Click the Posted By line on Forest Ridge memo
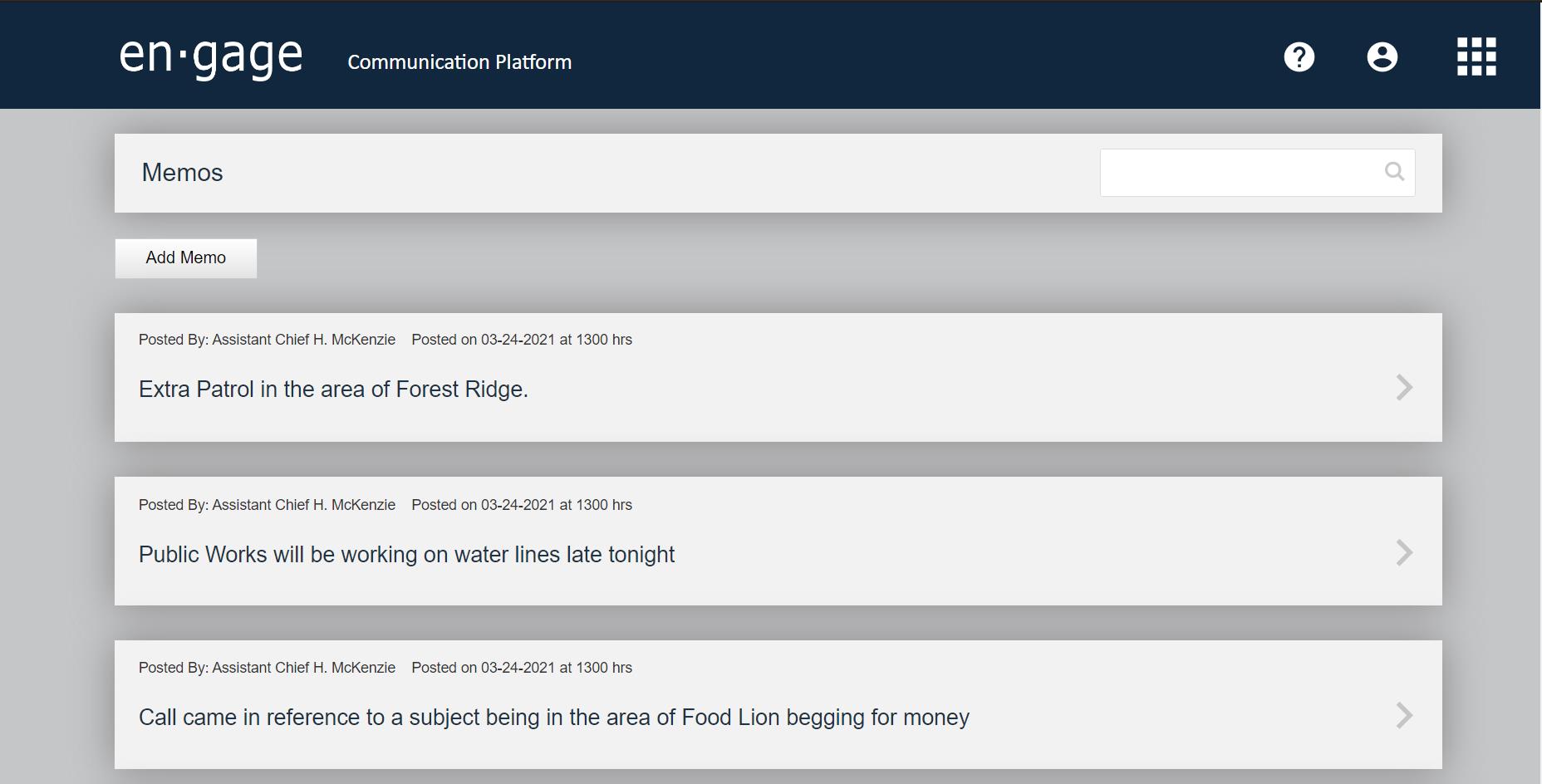Viewport: 1542px width, 784px height. [267, 340]
